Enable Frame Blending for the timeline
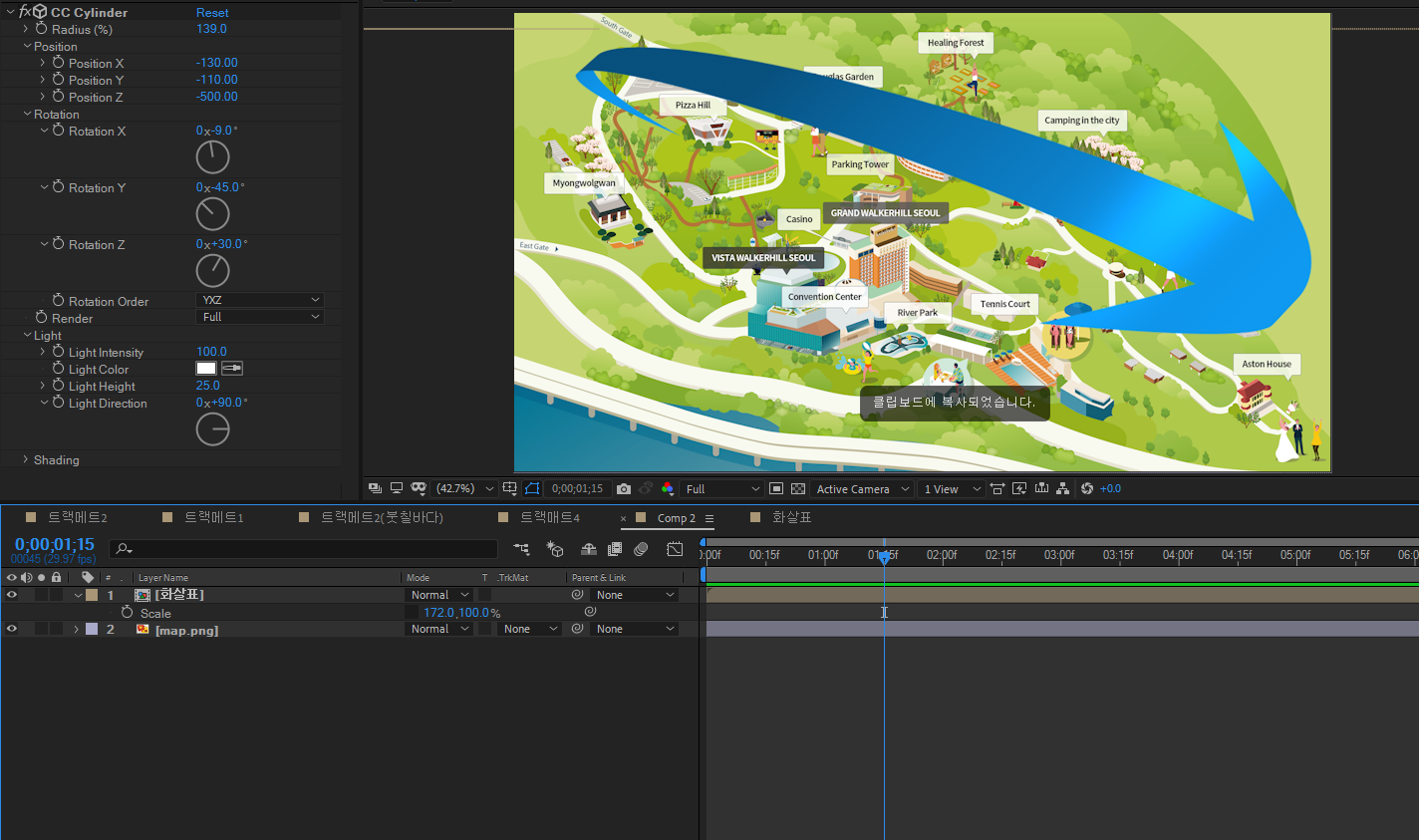 pos(615,549)
